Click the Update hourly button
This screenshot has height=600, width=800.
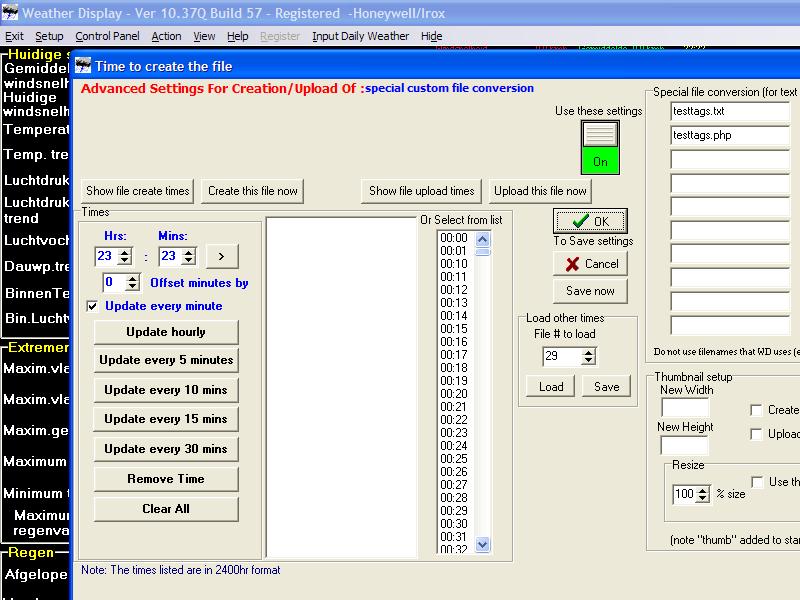pyautogui.click(x=166, y=332)
